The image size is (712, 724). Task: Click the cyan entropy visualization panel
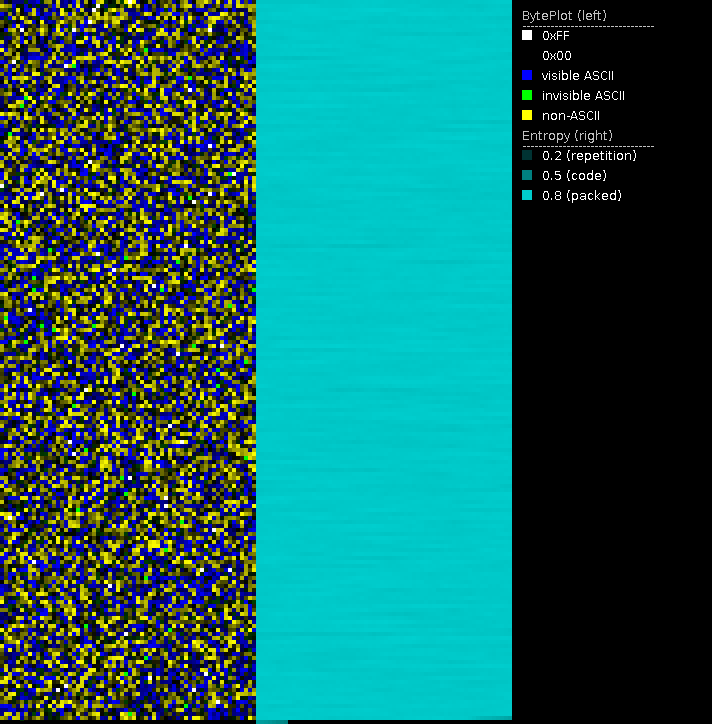tap(384, 360)
